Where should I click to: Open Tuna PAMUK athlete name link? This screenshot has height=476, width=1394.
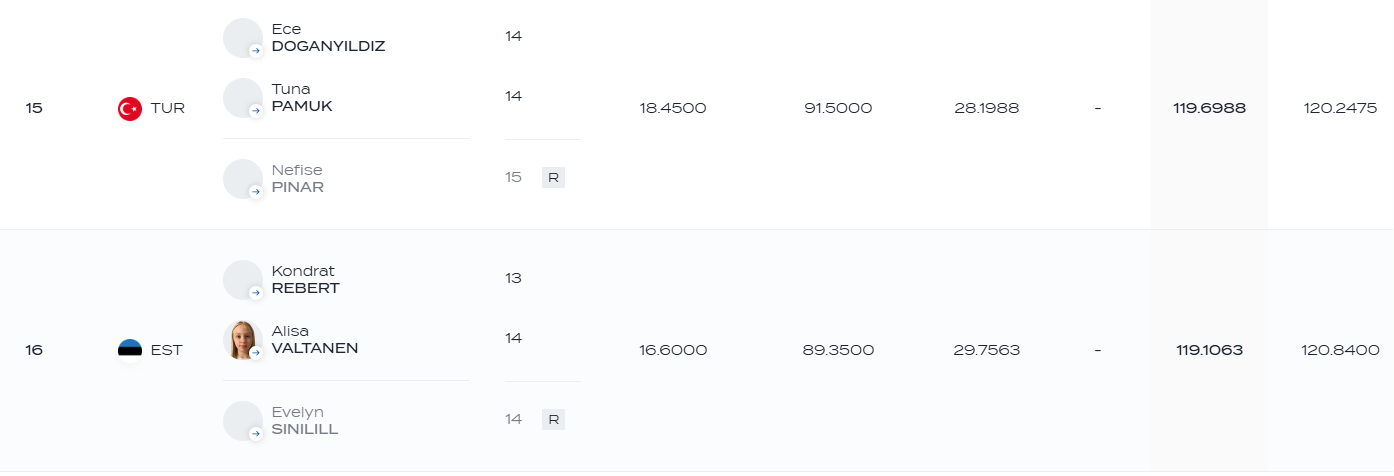(302, 97)
